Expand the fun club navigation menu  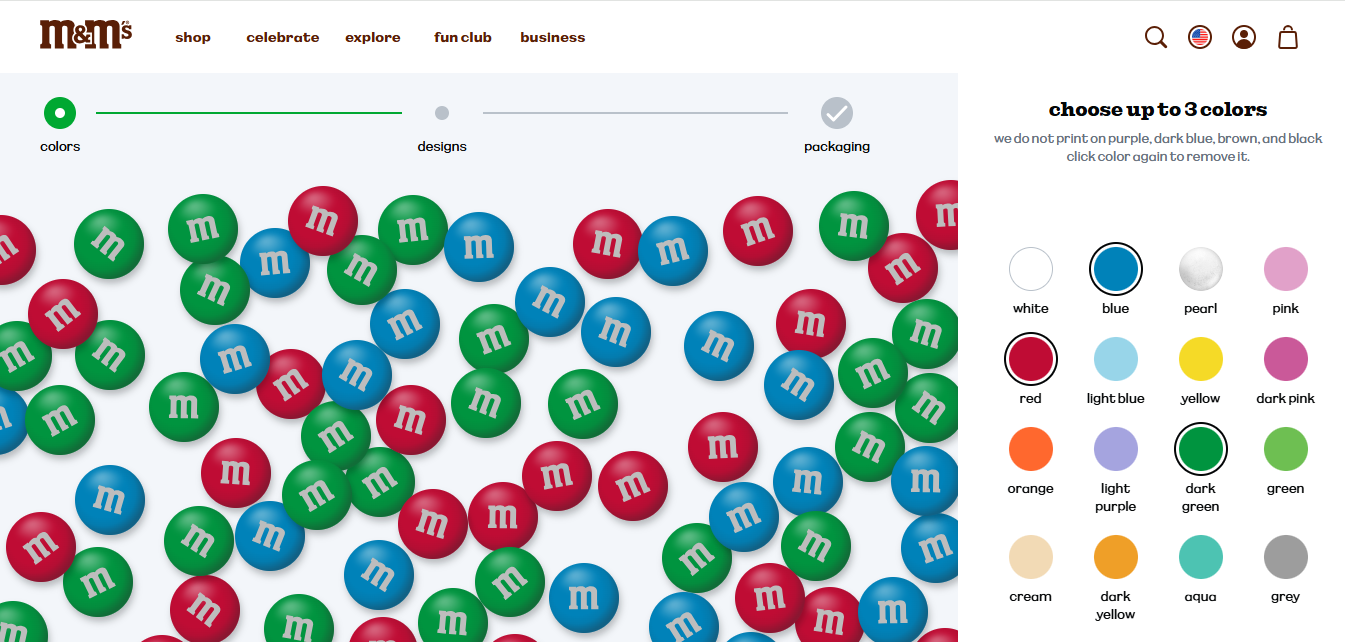coord(463,38)
